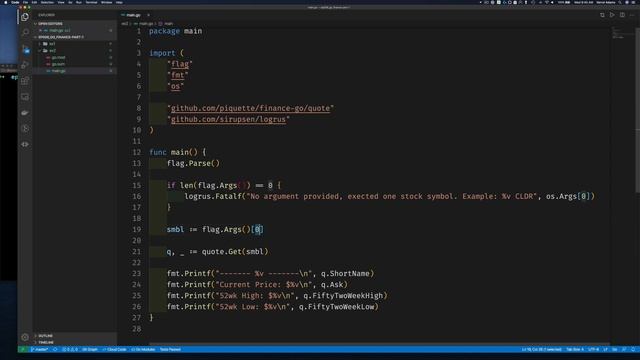Click Tests Passed in status bar
This screenshot has height=360, width=640.
click(x=170, y=349)
